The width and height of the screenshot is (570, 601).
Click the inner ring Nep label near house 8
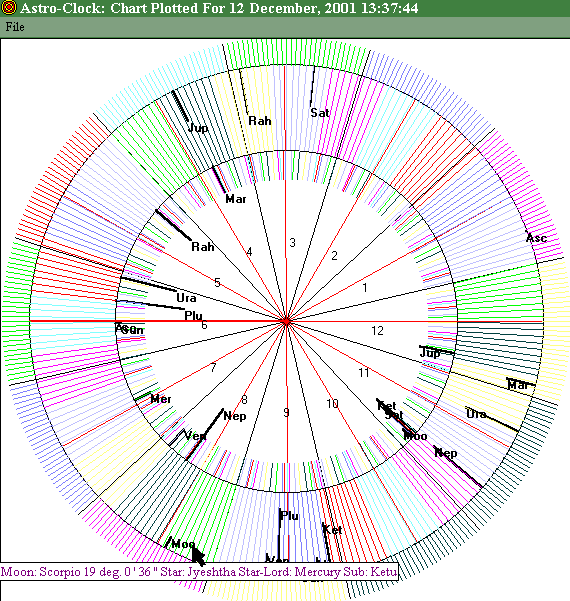[x=235, y=416]
